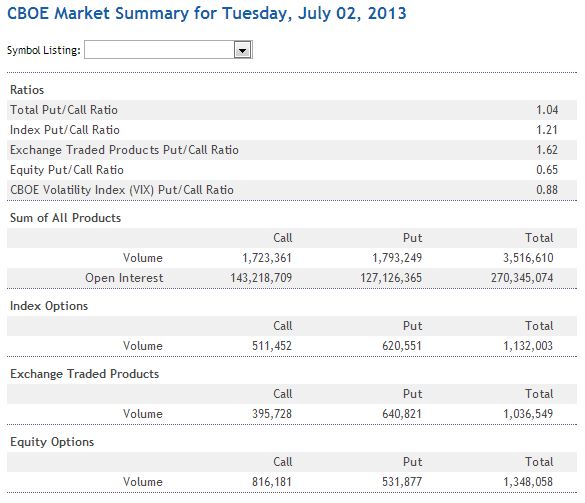Click the Open Interest total 270,345,074
This screenshot has height=503, width=585.
pyautogui.click(x=522, y=278)
